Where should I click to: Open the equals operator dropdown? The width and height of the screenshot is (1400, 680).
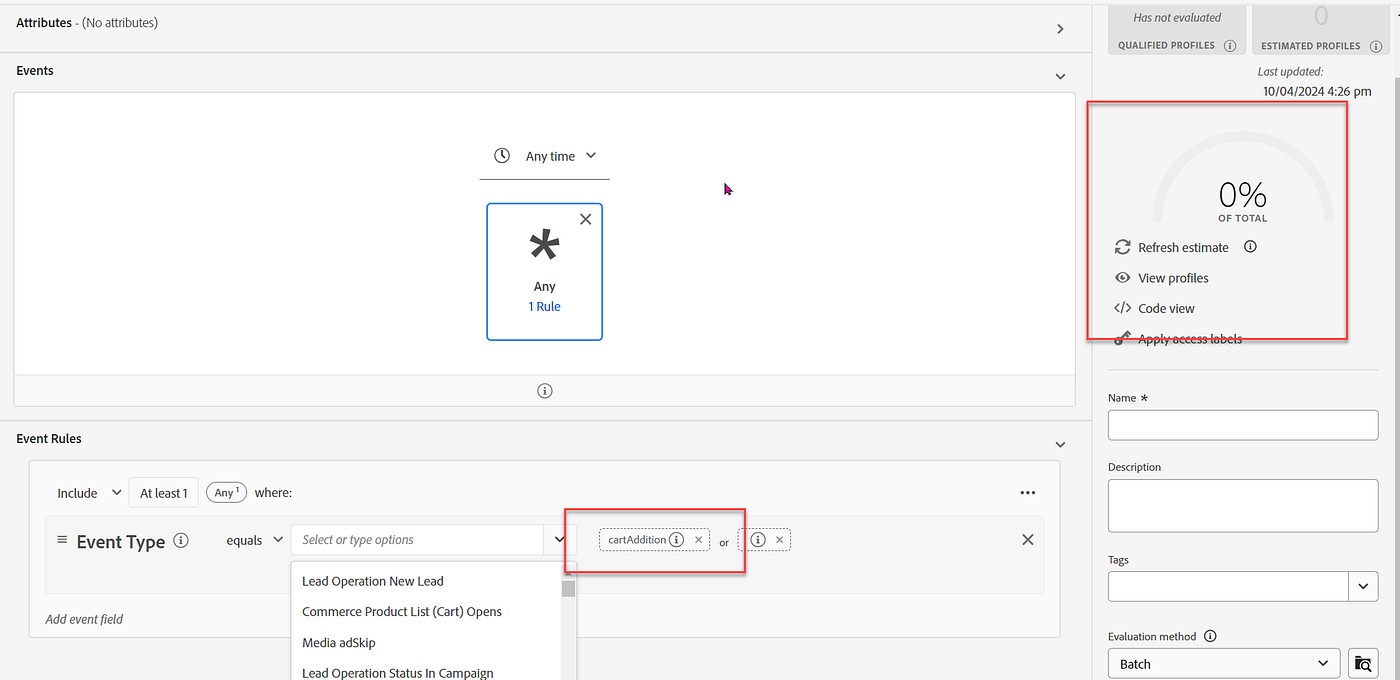tap(255, 540)
